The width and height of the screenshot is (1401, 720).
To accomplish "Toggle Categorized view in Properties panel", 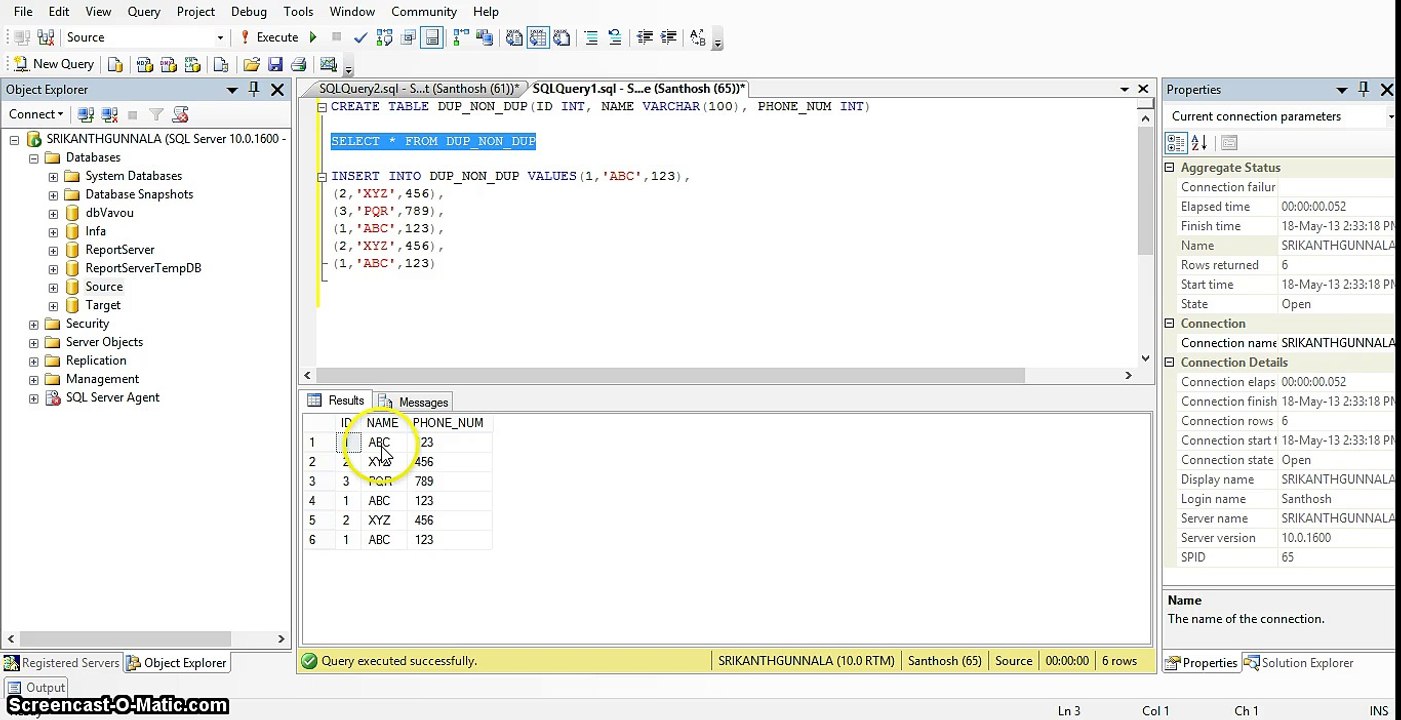I will coord(1177,143).
